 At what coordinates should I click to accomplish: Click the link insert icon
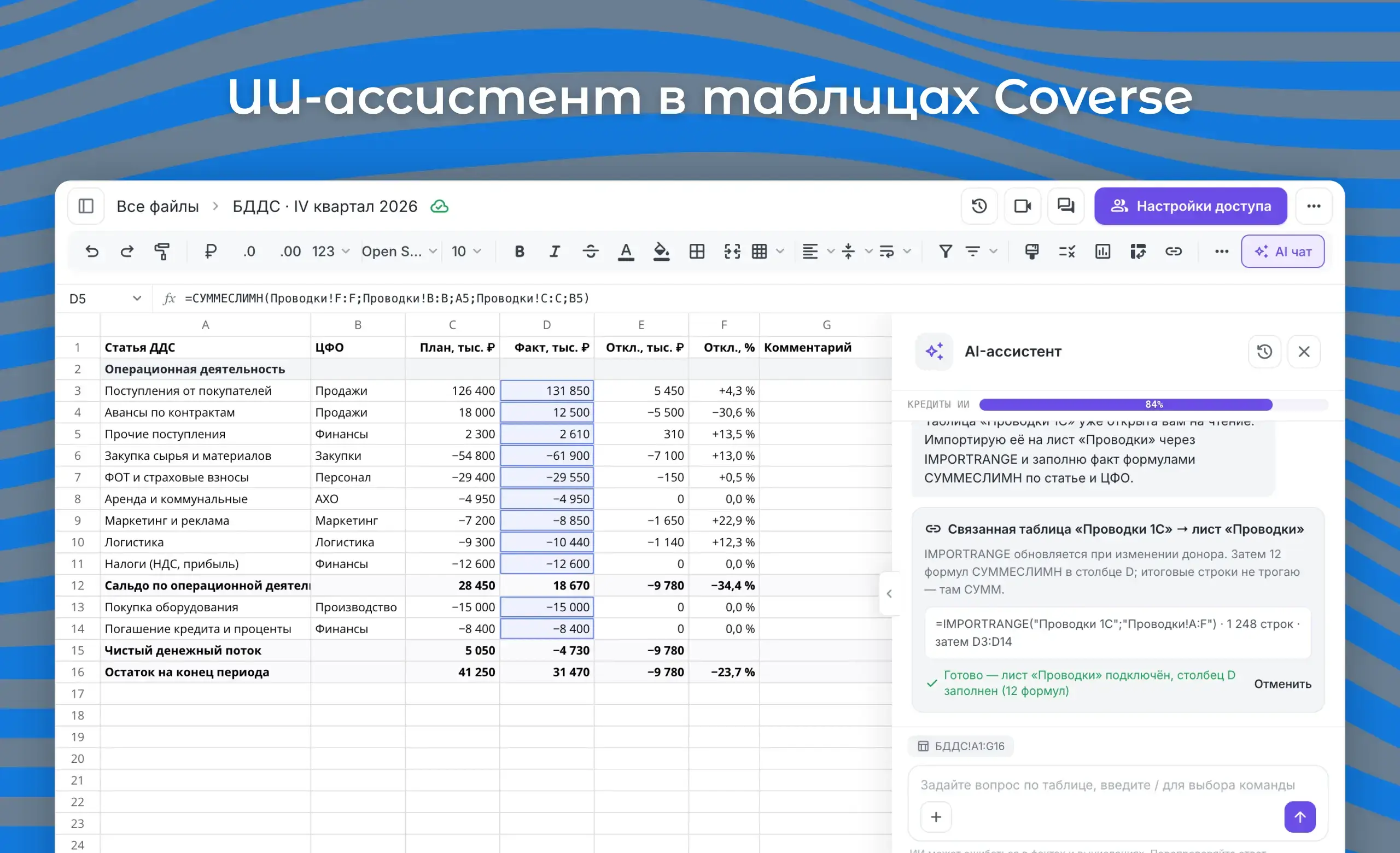tap(1173, 251)
